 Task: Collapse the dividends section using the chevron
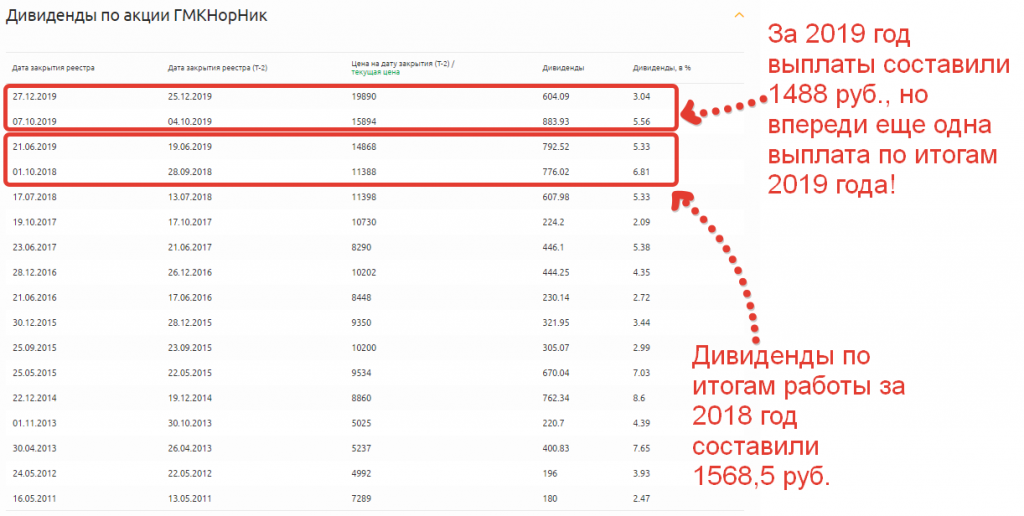pyautogui.click(x=739, y=16)
